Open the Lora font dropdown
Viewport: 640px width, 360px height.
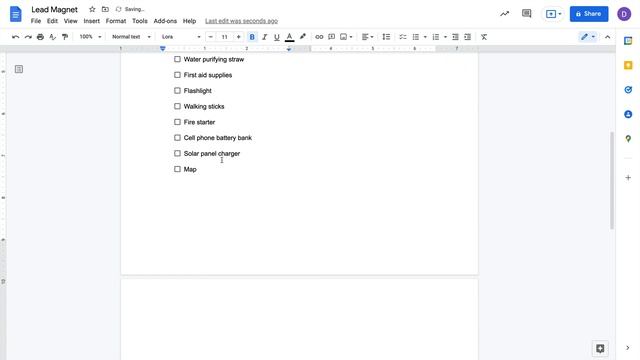181,37
